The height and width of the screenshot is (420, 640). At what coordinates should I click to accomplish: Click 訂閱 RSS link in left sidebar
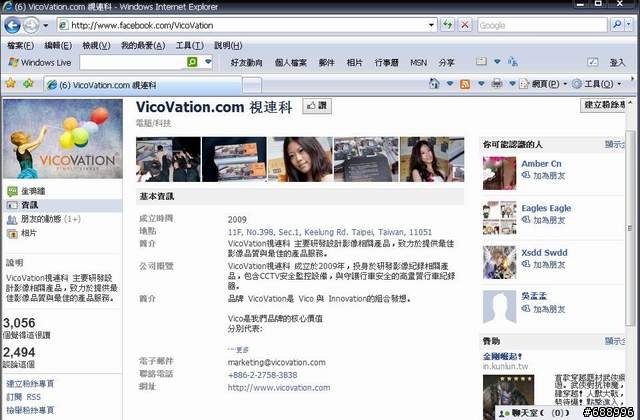(x=24, y=397)
